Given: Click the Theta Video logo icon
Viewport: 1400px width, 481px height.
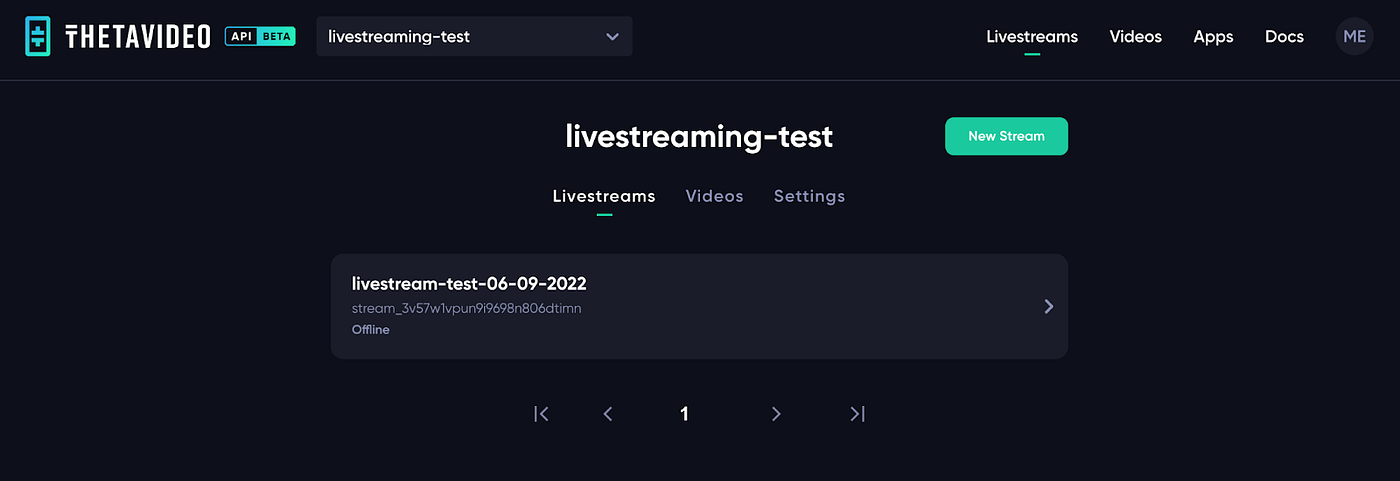Looking at the screenshot, I should point(38,36).
